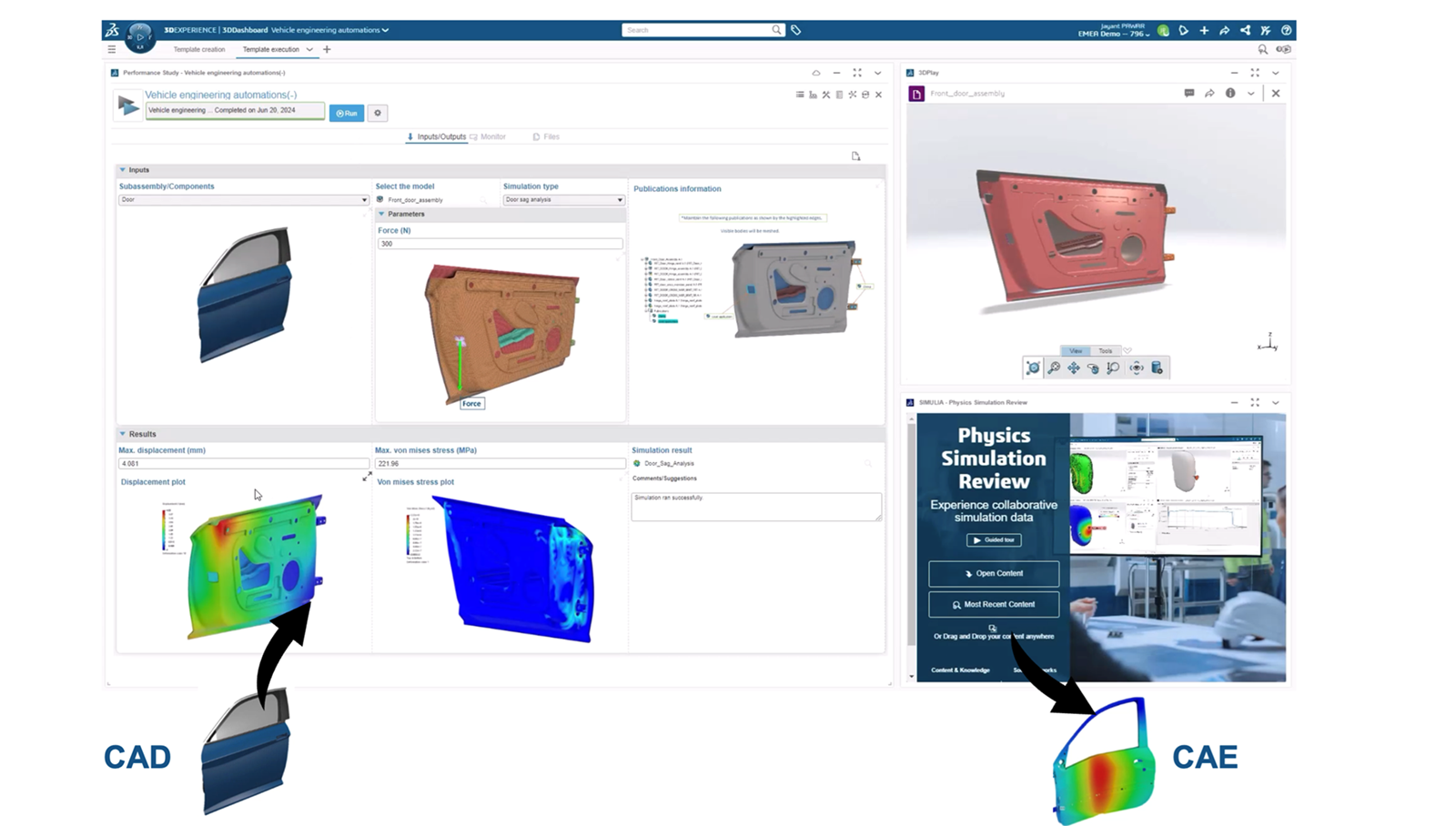Viewport: 1456px width, 826px height.
Task: Select the Template execution tab
Action: click(x=271, y=49)
